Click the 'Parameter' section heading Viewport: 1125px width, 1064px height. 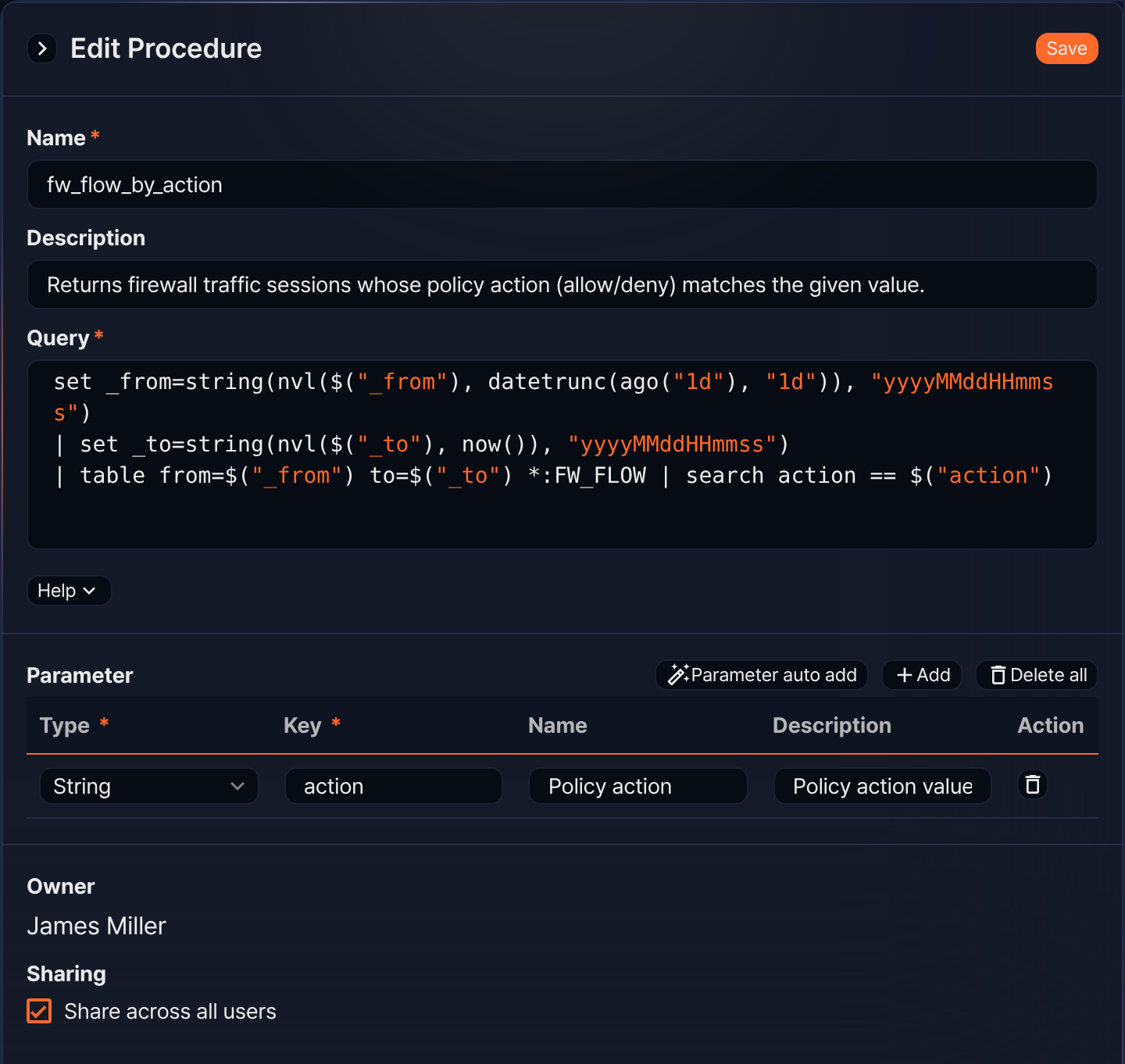pyautogui.click(x=80, y=676)
